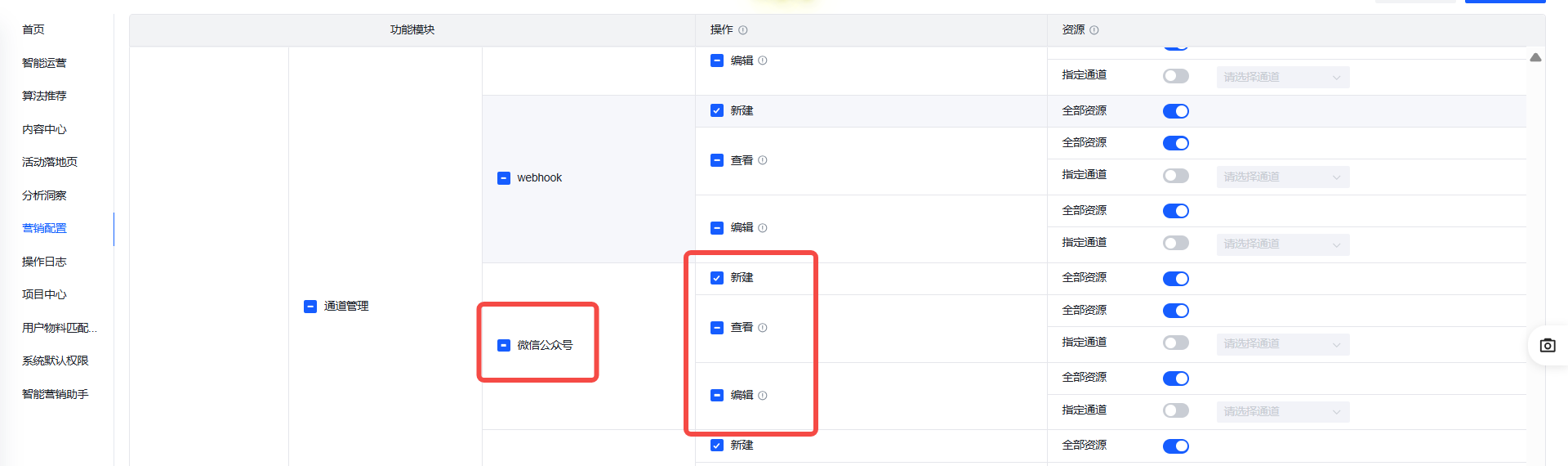This screenshot has width=1568, height=466.
Task: Uncheck the 微信公众号 新建 checkbox
Action: (x=717, y=278)
